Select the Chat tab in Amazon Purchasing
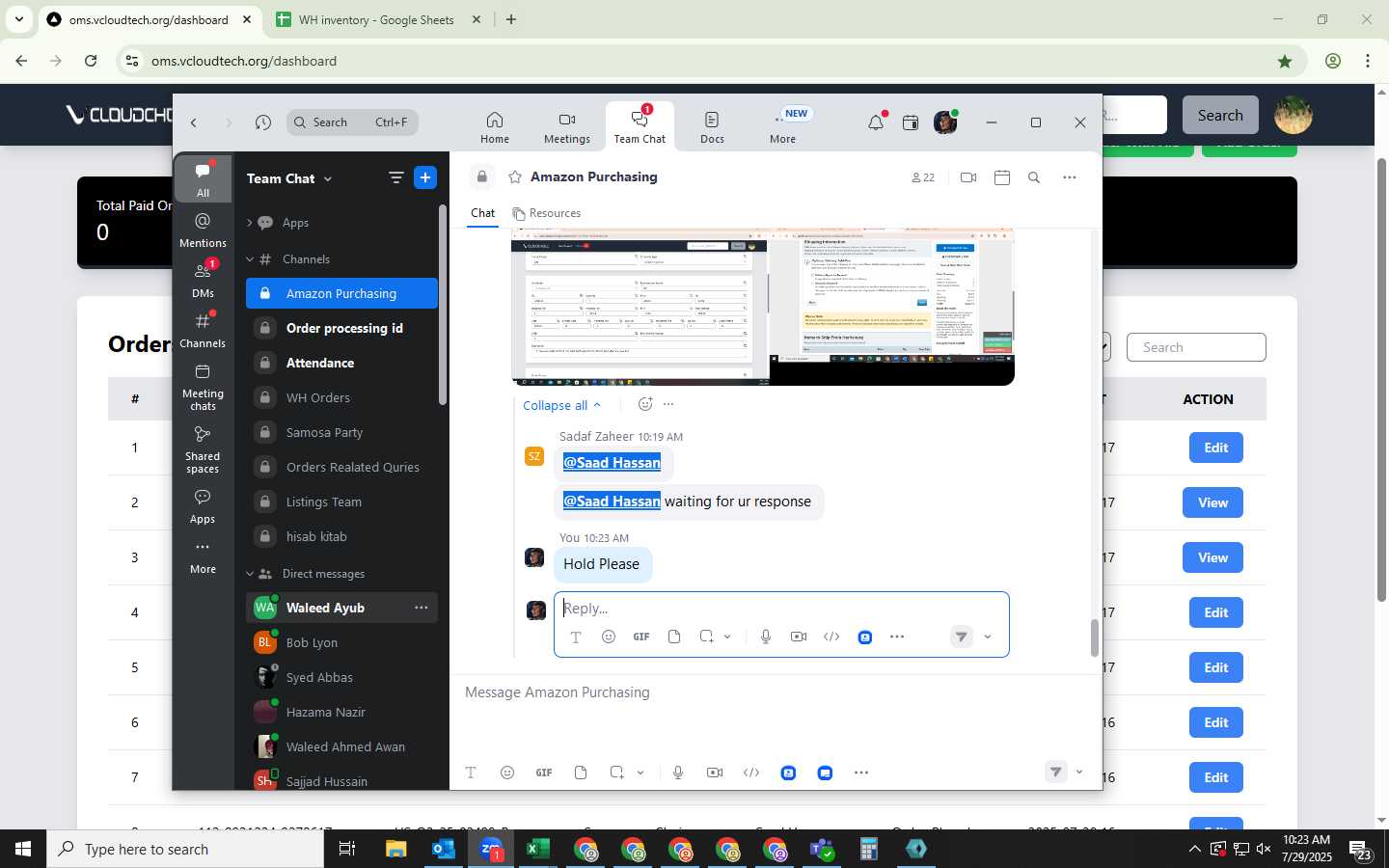The image size is (1389, 868). [x=482, y=213]
